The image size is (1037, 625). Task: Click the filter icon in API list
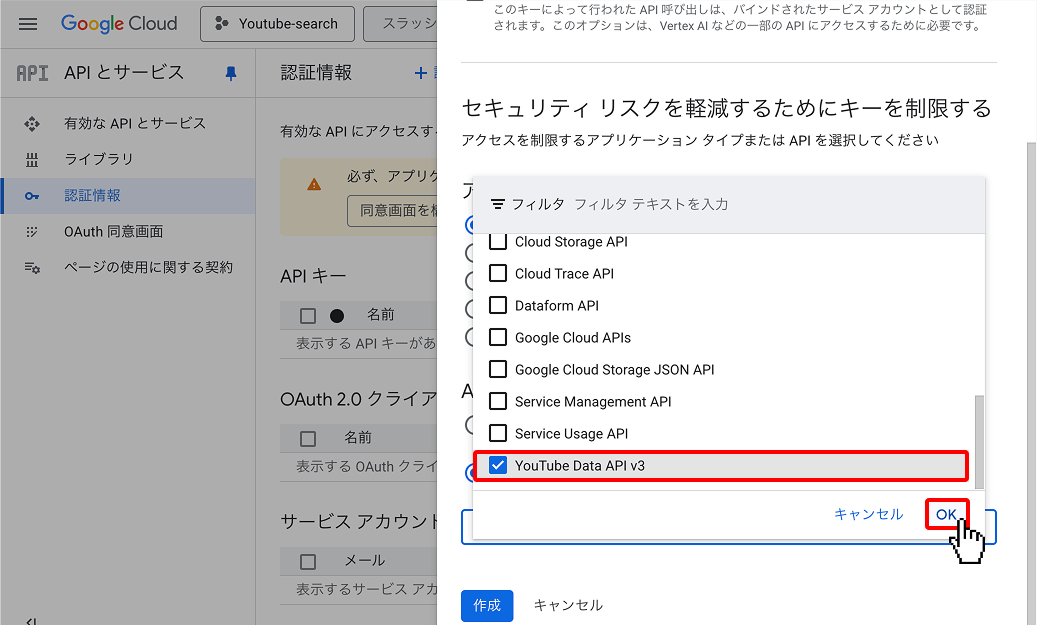click(x=498, y=204)
